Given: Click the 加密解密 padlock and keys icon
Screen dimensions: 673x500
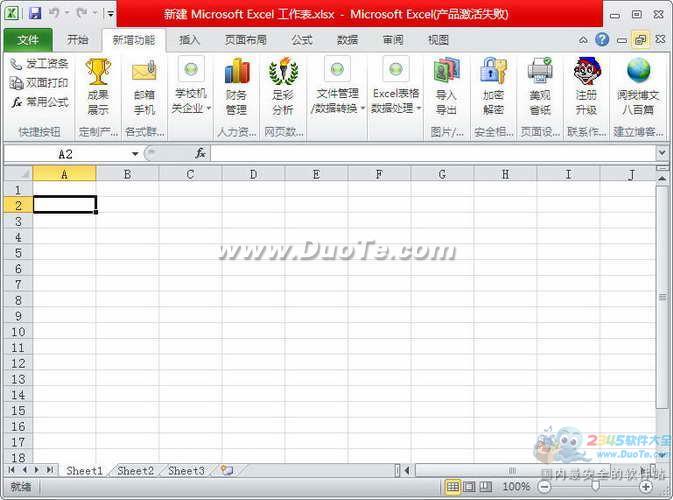Looking at the screenshot, I should (493, 71).
